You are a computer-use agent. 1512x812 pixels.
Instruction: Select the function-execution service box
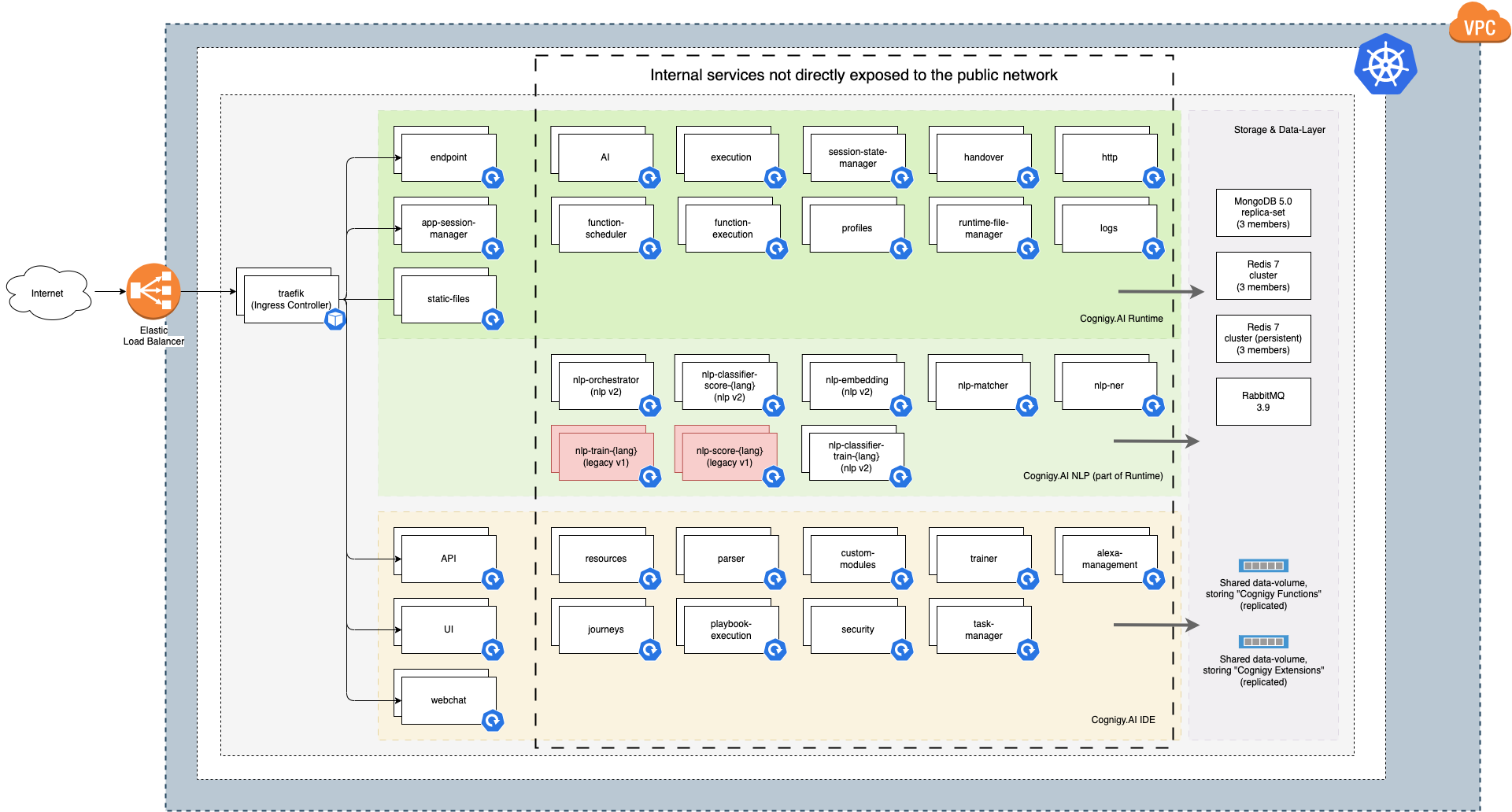[x=733, y=228]
